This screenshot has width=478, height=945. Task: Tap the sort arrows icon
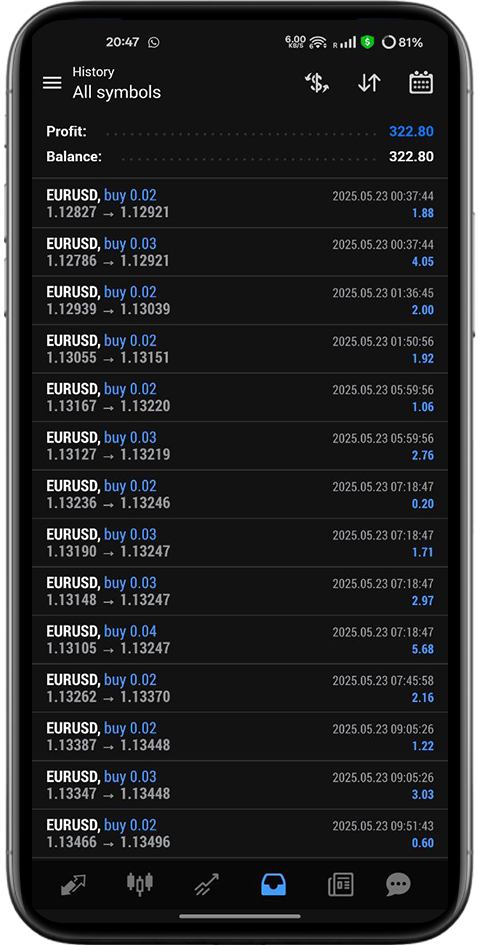point(369,83)
